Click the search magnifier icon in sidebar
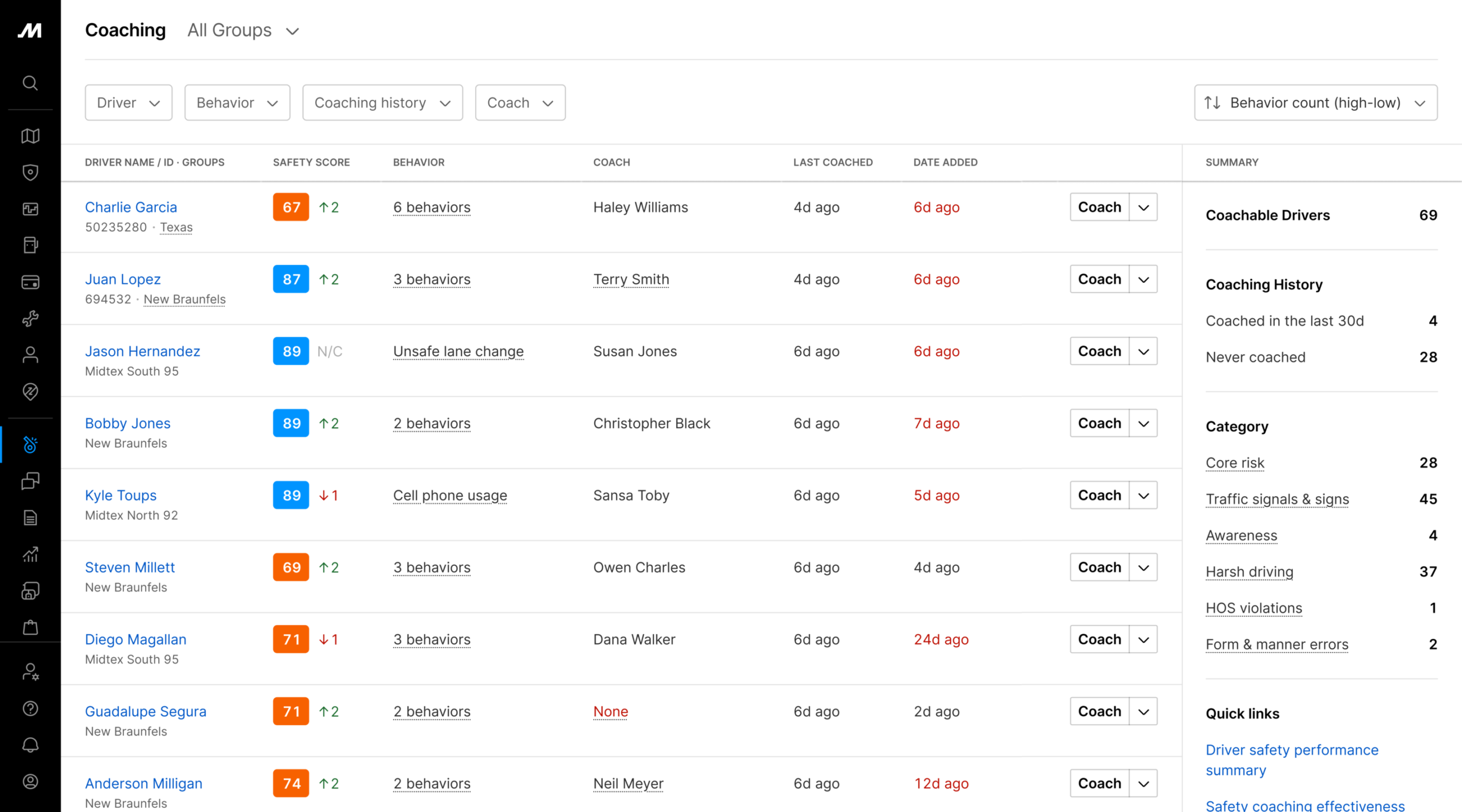Viewport: 1462px width, 812px height. 30,83
